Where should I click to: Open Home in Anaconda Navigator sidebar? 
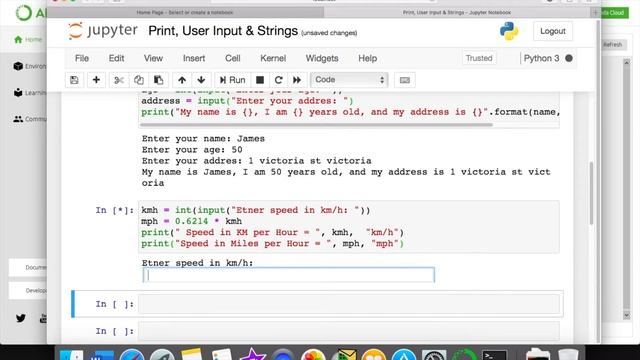click(x=28, y=40)
